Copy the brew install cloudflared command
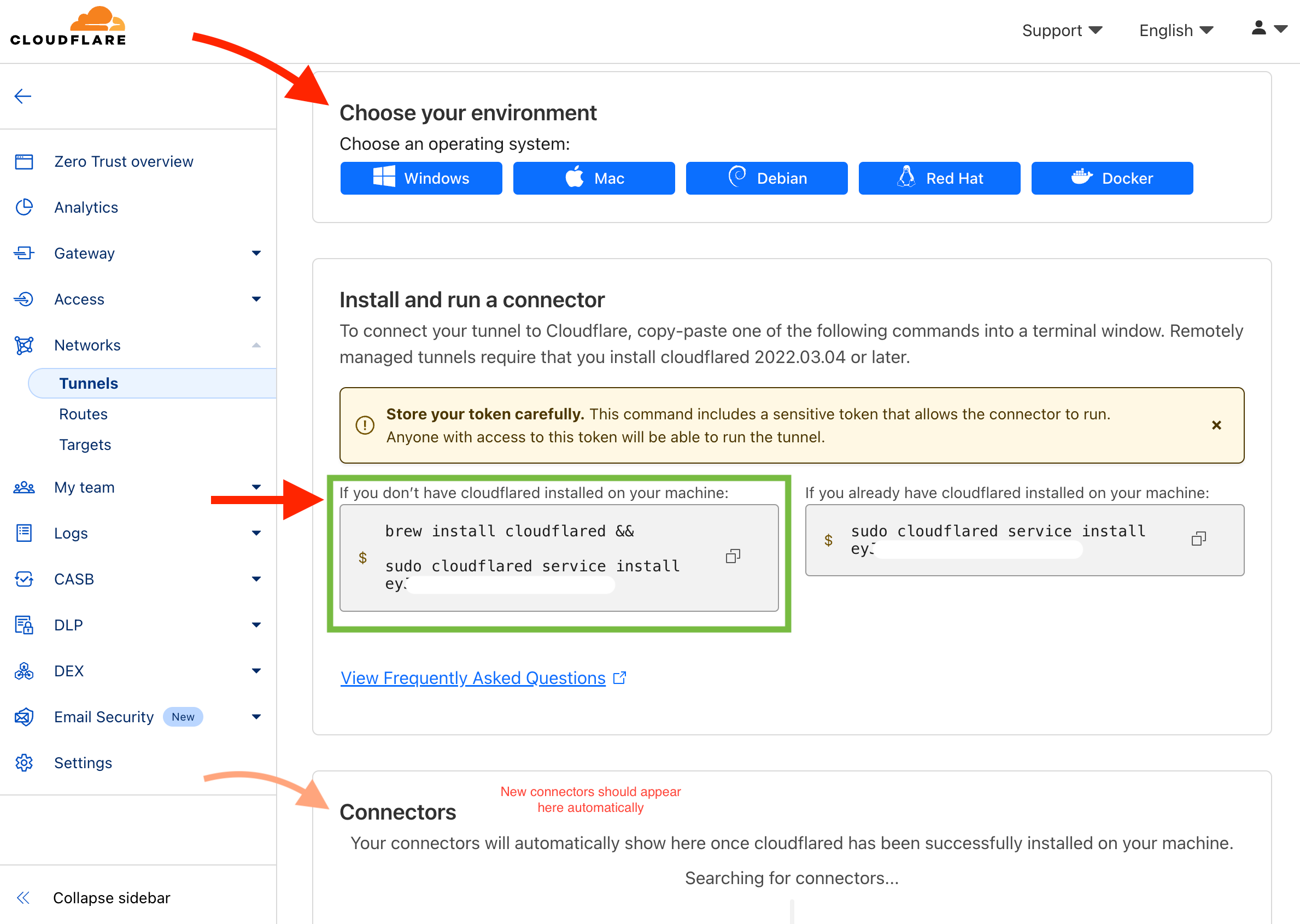The height and width of the screenshot is (924, 1300). pos(733,557)
